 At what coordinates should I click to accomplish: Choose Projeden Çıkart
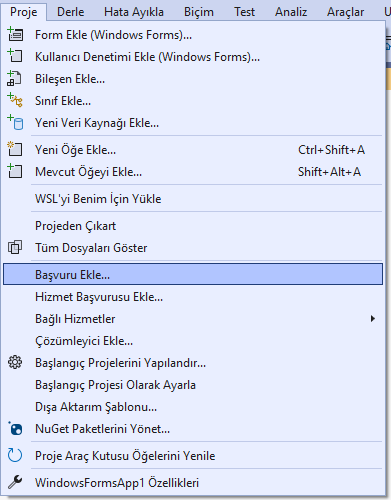[x=193, y=226]
